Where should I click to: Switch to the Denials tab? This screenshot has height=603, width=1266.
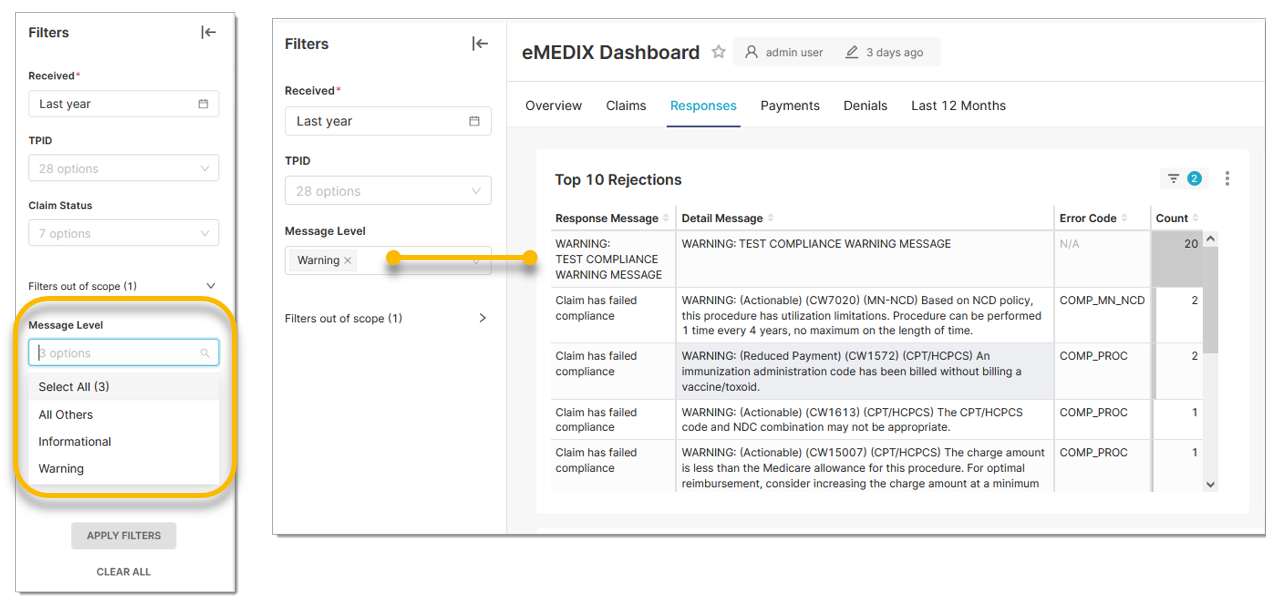coord(865,106)
